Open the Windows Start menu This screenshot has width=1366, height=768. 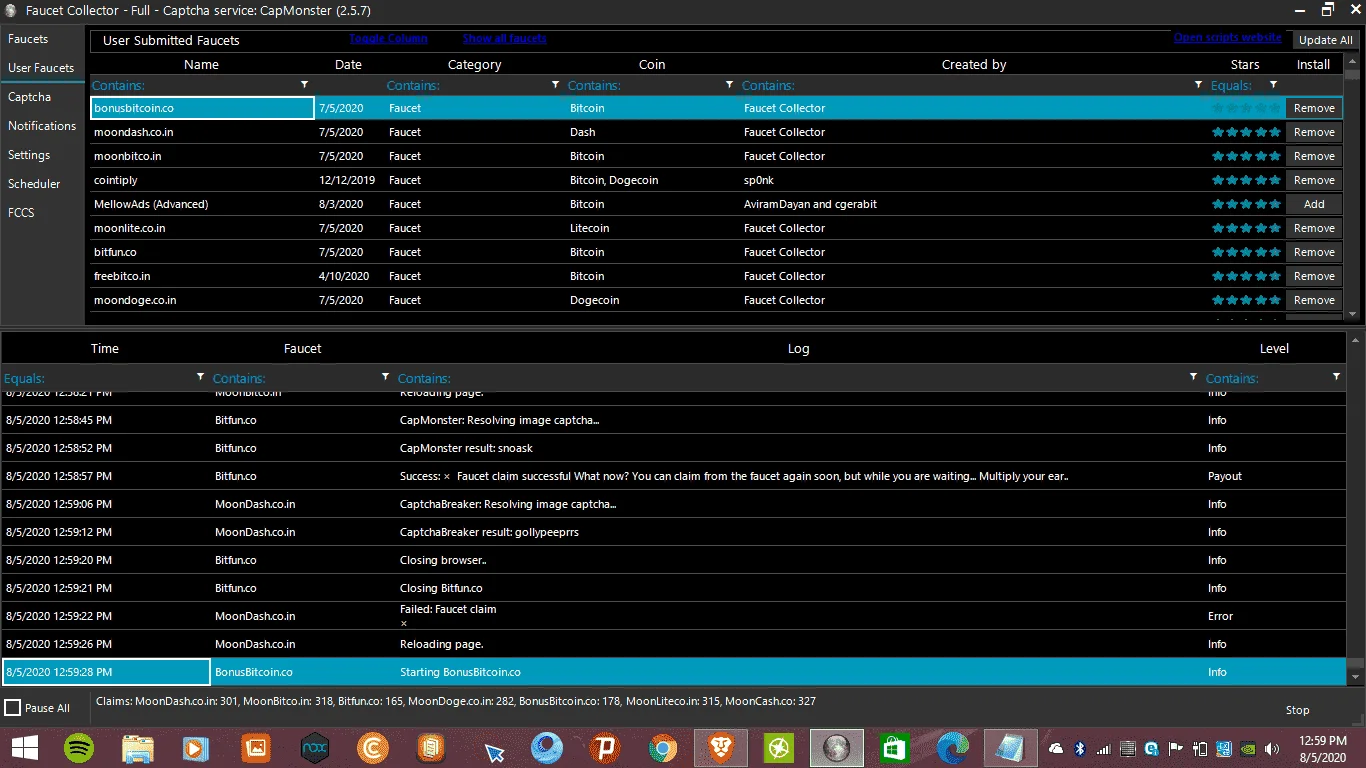(x=24, y=747)
